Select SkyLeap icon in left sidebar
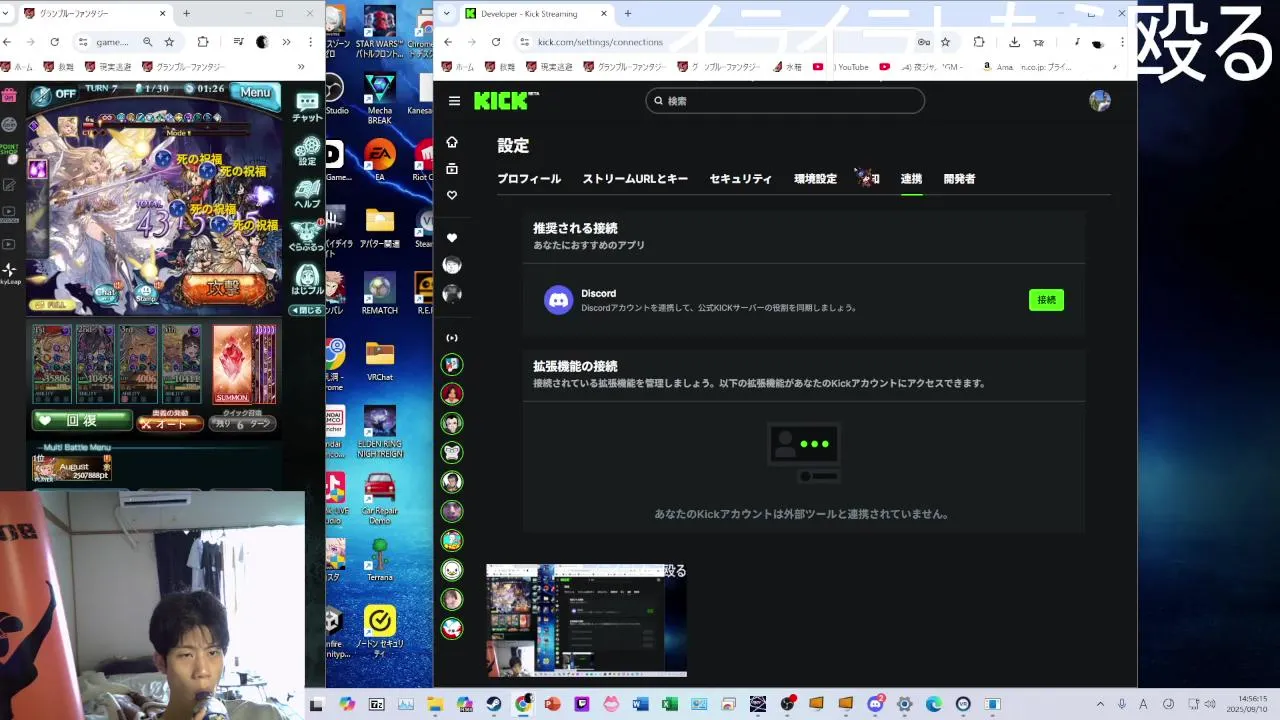This screenshot has width=1280, height=720. 9,273
